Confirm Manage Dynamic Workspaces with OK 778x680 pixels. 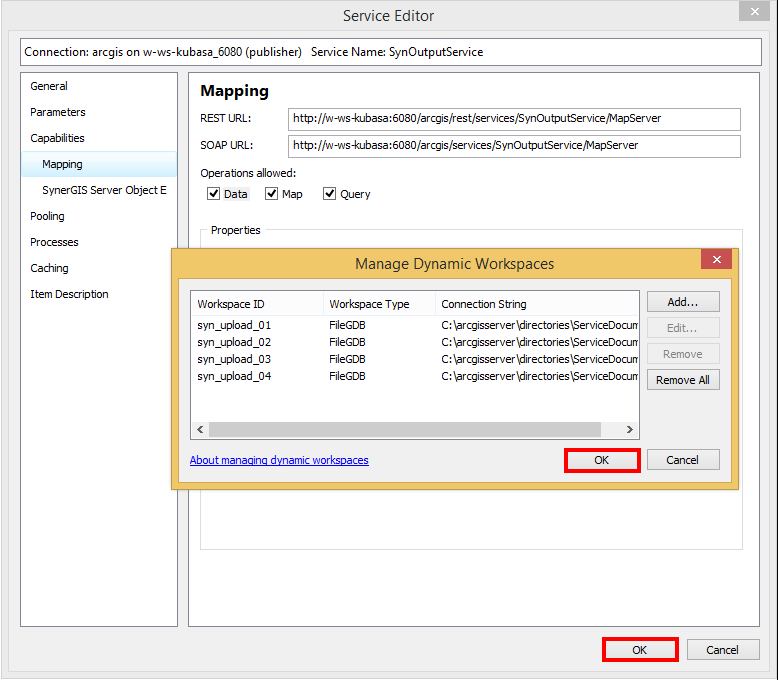(602, 460)
